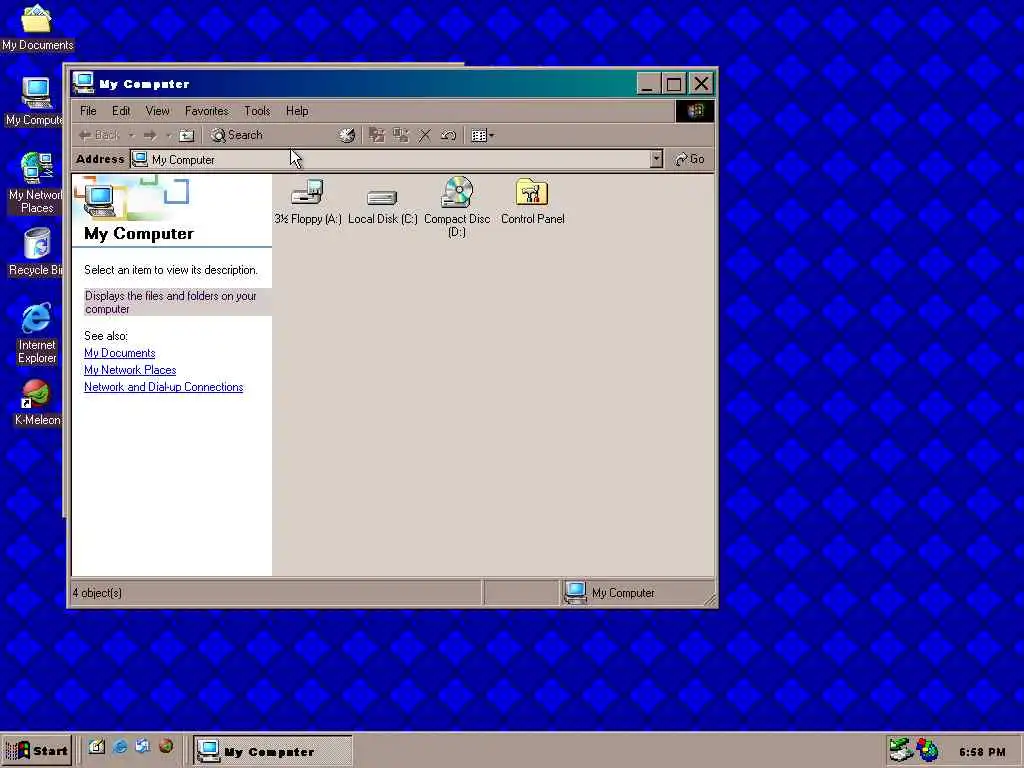The height and width of the screenshot is (768, 1024).
Task: Select the K-Meleon desktop shortcut
Action: click(37, 403)
